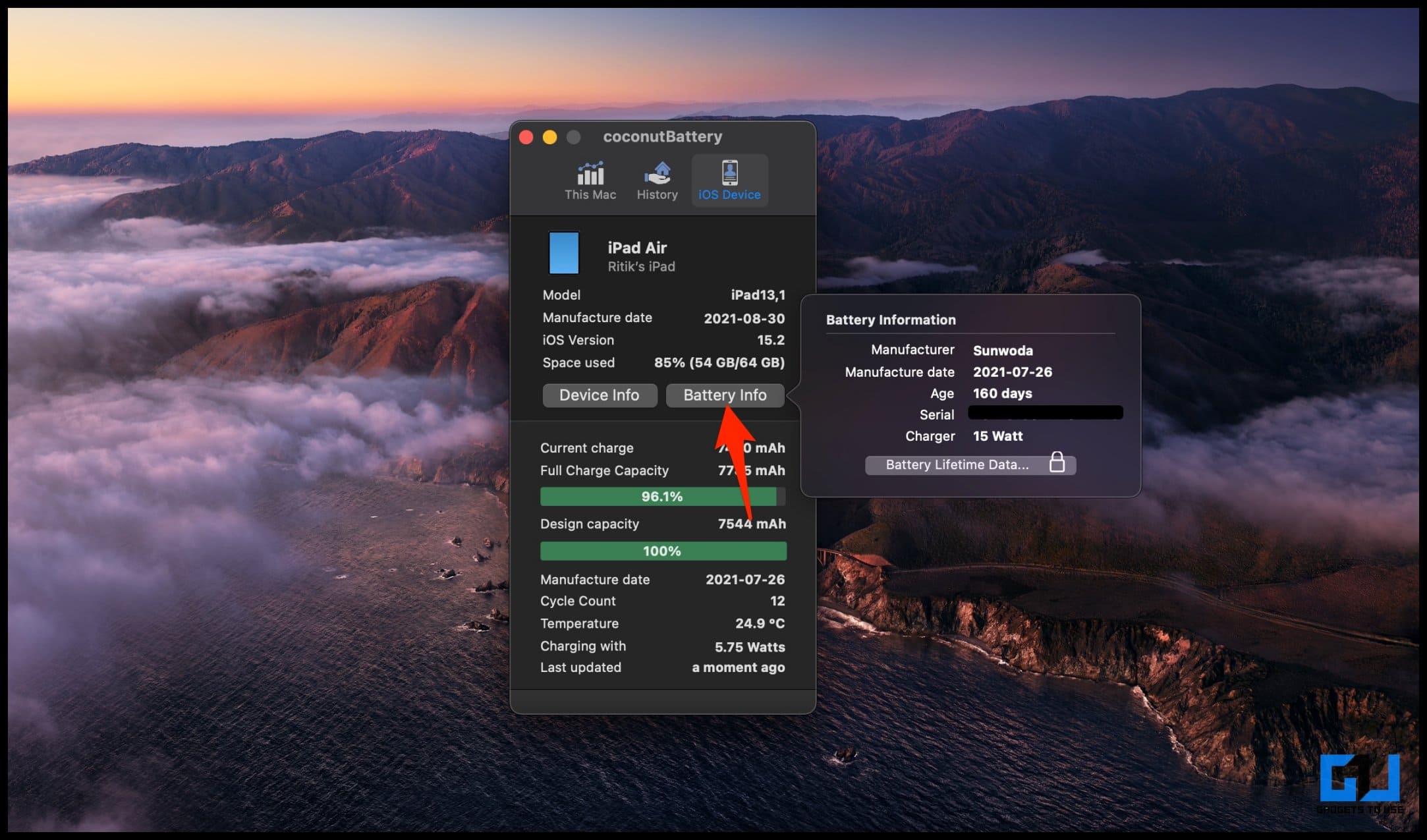1427x840 pixels.
Task: Click the iOS Version 15.2 value
Action: (x=771, y=340)
